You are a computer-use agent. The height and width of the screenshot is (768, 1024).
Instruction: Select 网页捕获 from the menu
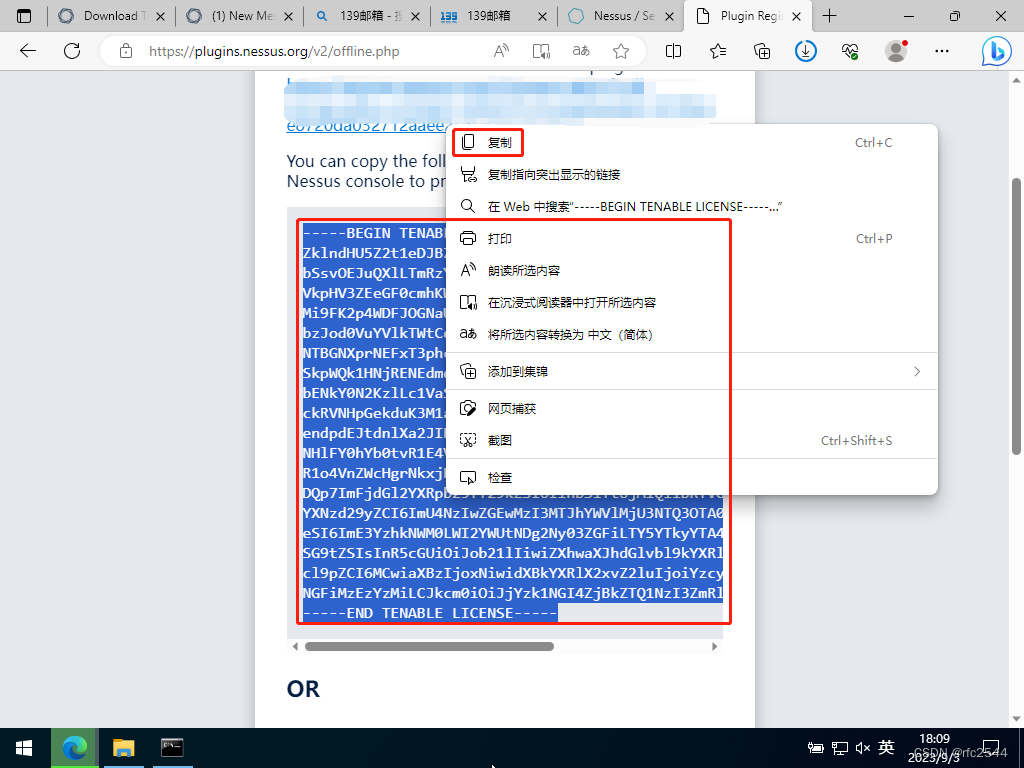pyautogui.click(x=692, y=408)
